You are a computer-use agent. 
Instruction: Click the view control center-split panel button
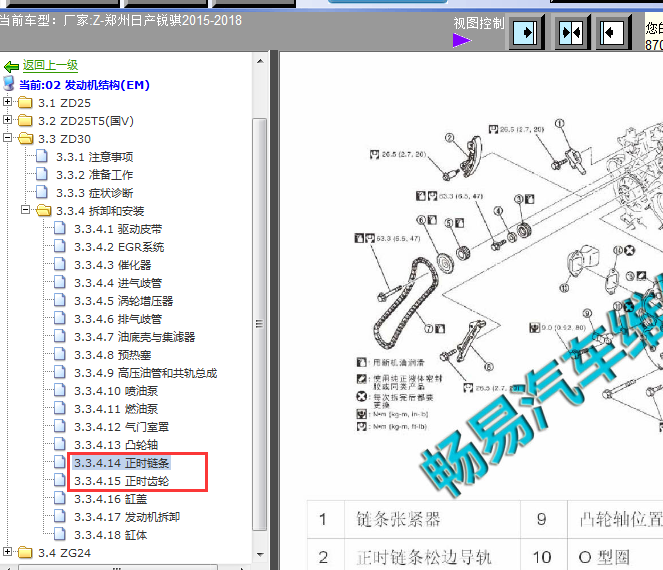pos(571,32)
